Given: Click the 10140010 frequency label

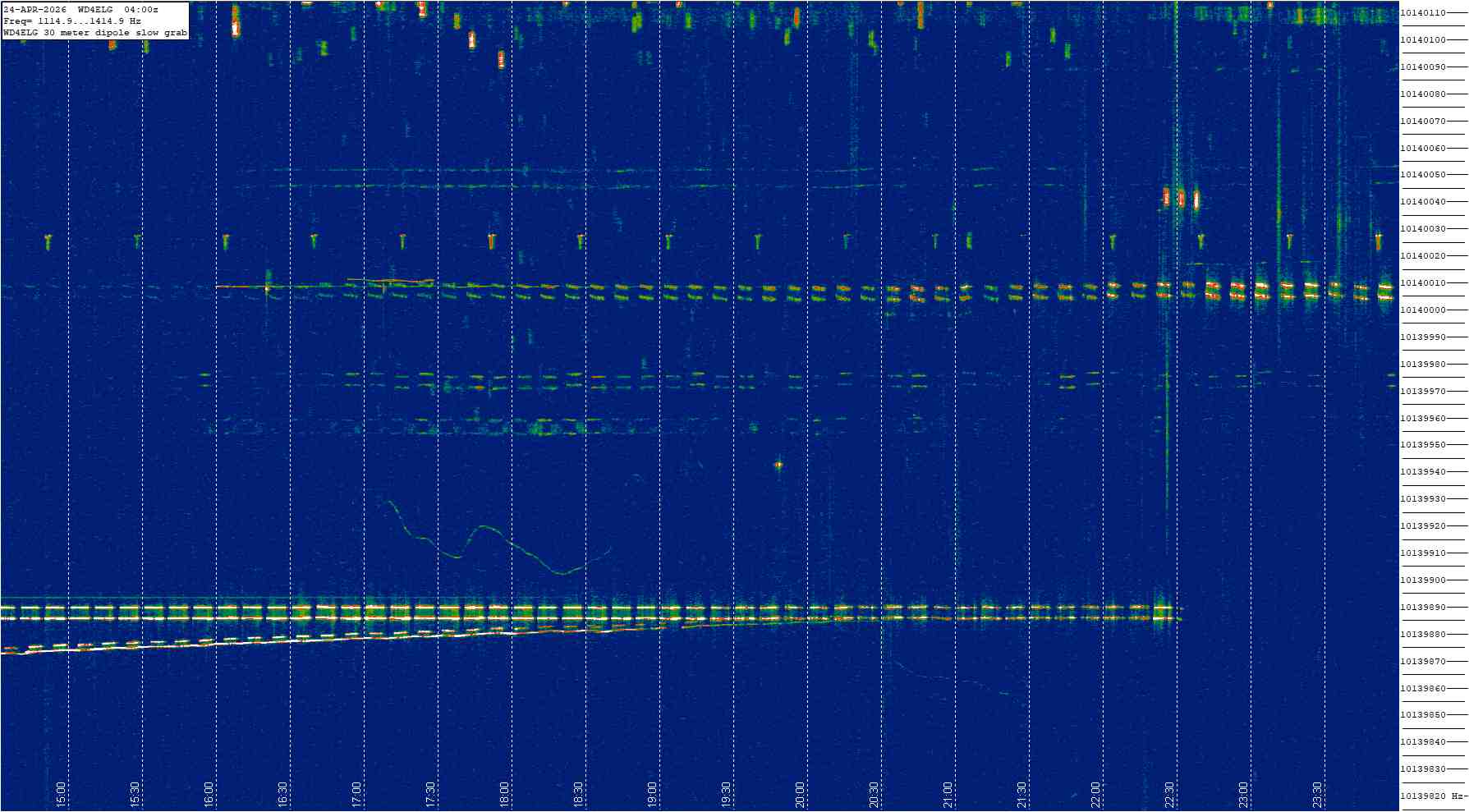Looking at the screenshot, I should (x=1423, y=283).
